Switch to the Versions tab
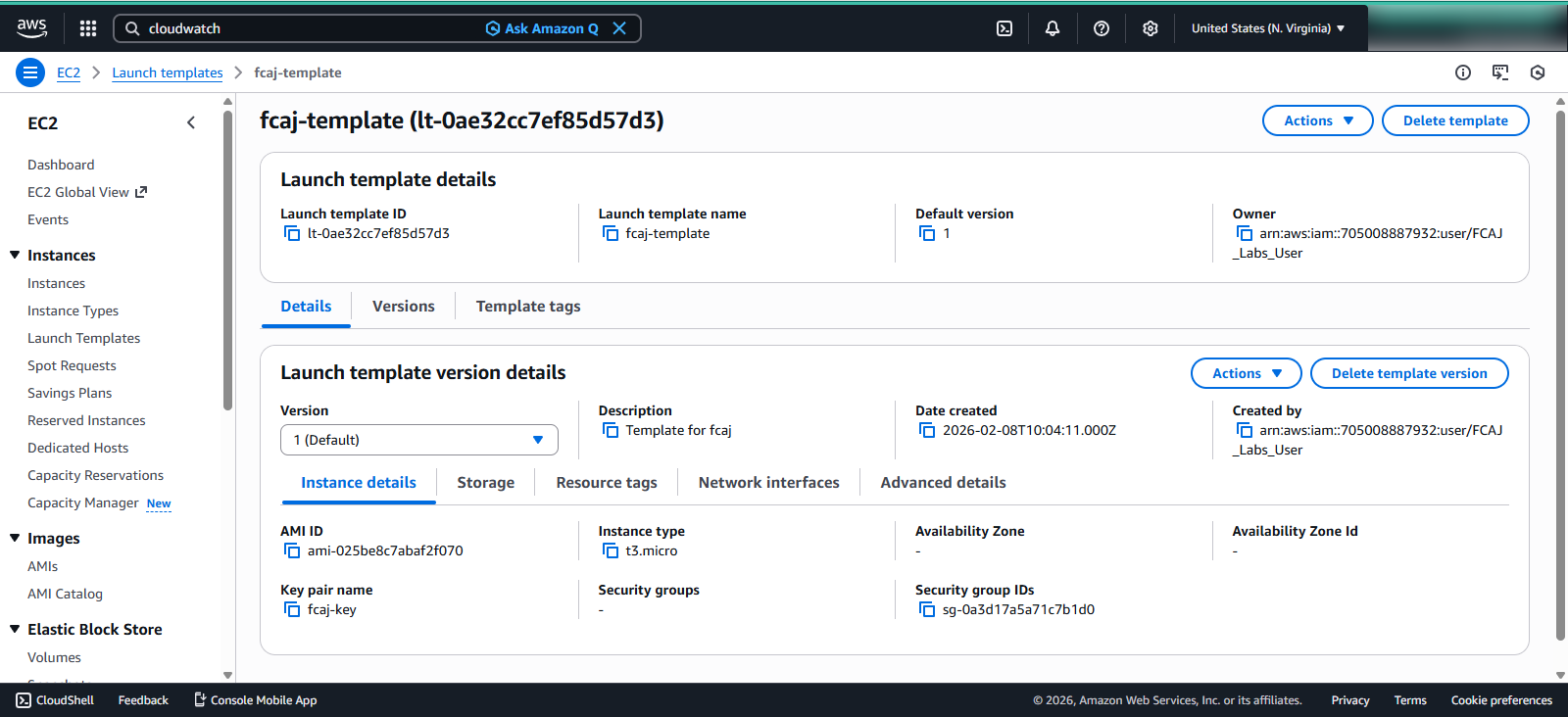Image resolution: width=1568 pixels, height=717 pixels. click(404, 307)
